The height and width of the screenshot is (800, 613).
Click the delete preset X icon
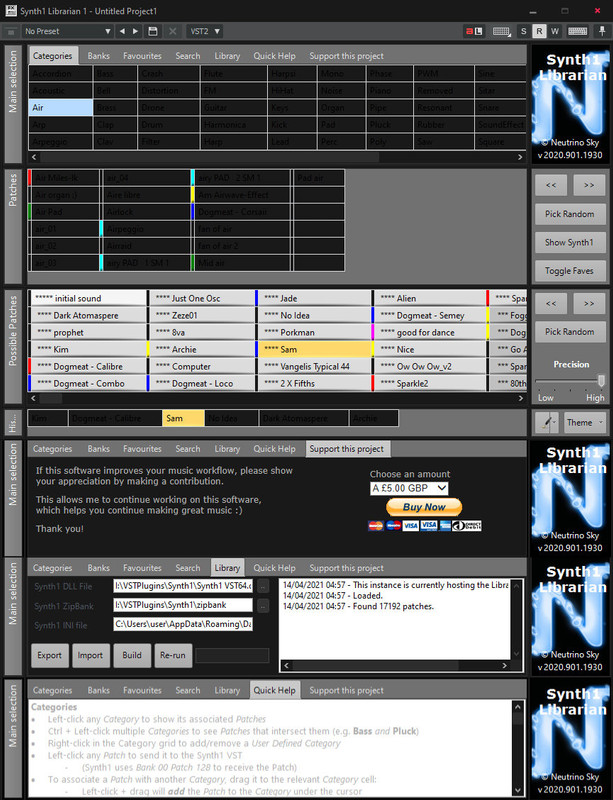[x=173, y=32]
